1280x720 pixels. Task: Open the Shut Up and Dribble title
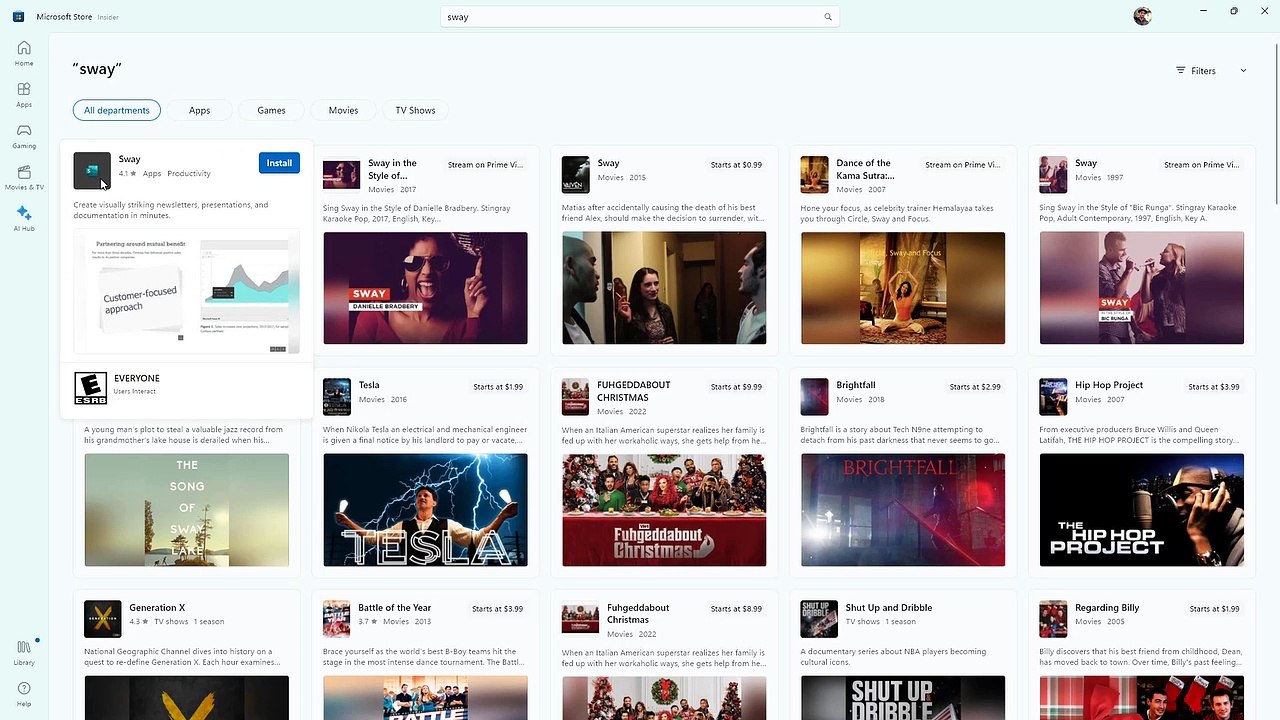[889, 608]
